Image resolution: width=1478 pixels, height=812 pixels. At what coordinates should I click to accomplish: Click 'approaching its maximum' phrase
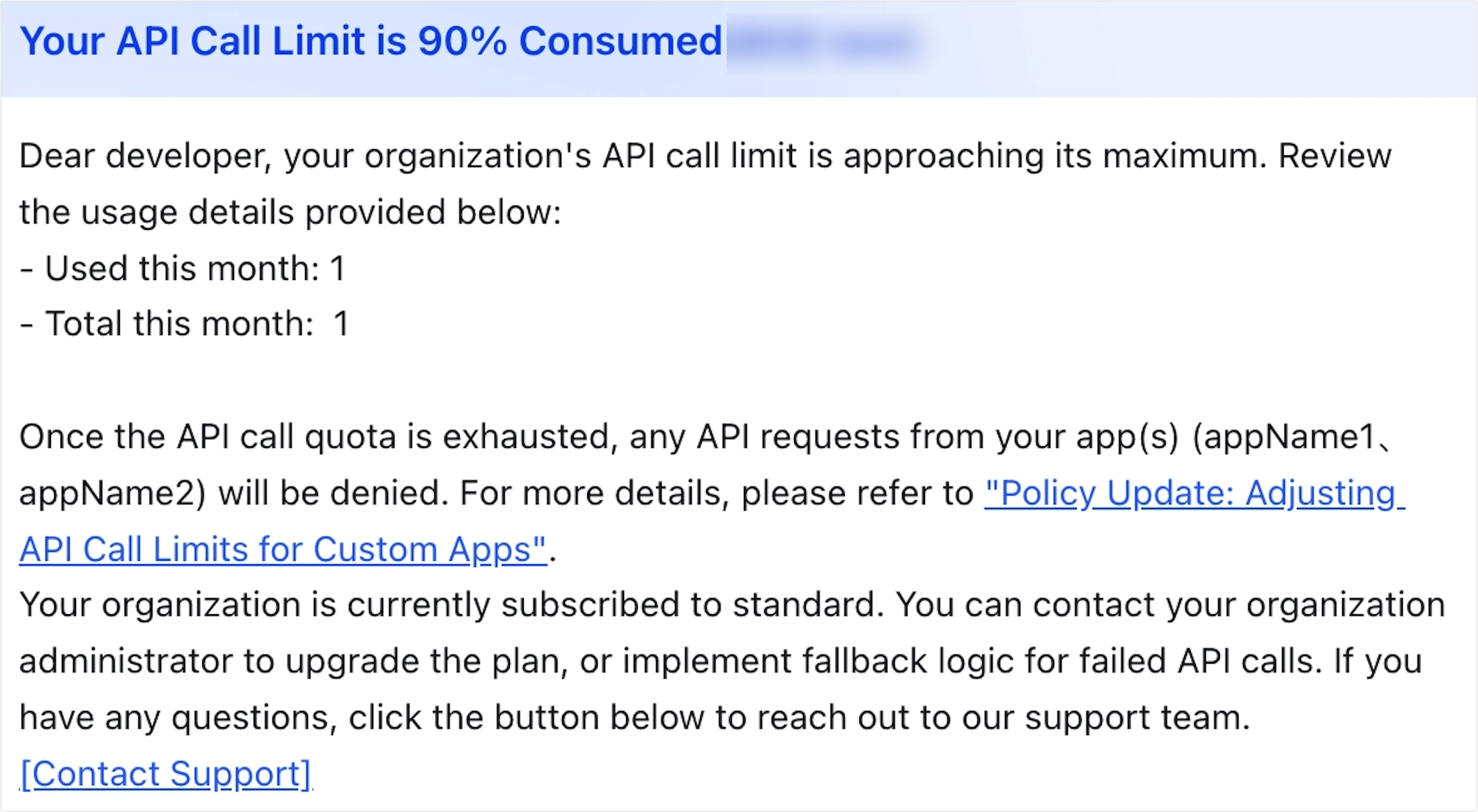point(1052,156)
